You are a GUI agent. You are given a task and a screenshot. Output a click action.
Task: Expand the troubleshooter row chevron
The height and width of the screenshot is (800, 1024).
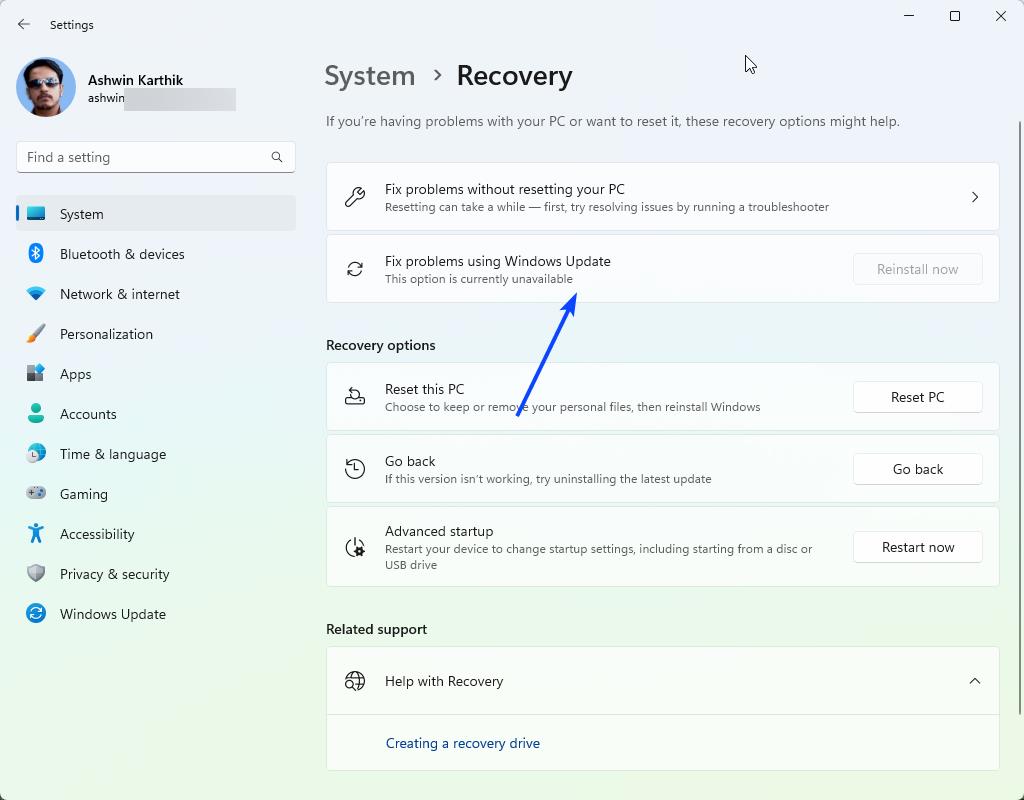tap(975, 197)
